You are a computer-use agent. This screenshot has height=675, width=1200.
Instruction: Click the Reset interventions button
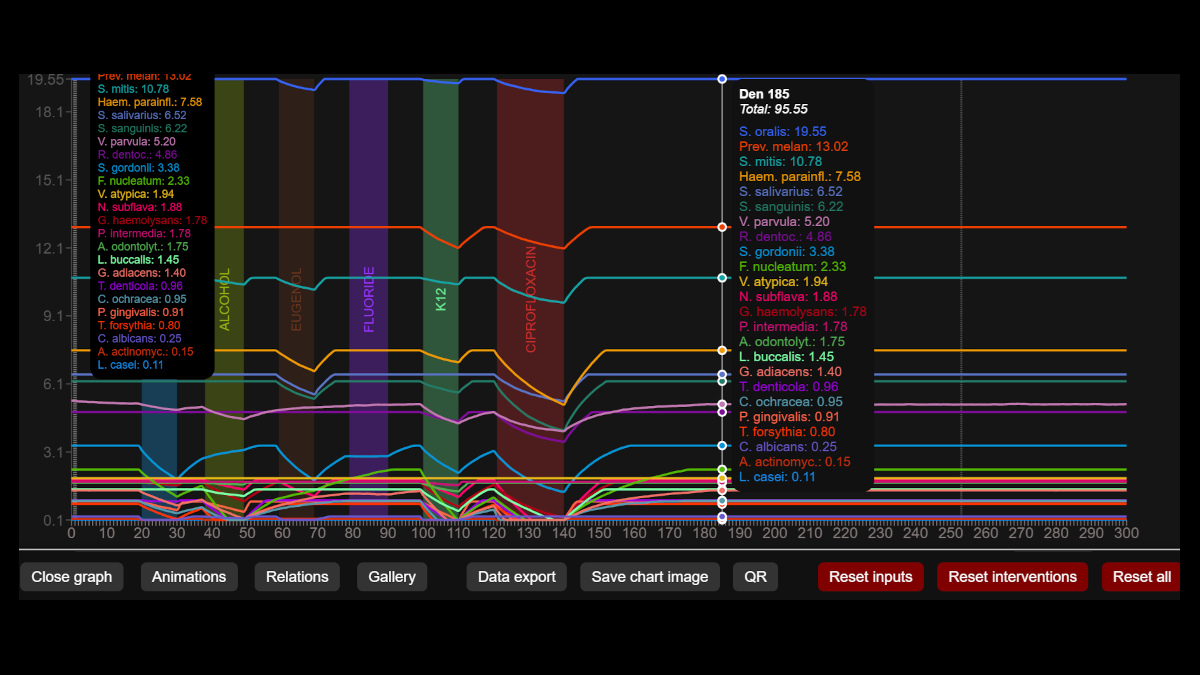tap(1012, 577)
